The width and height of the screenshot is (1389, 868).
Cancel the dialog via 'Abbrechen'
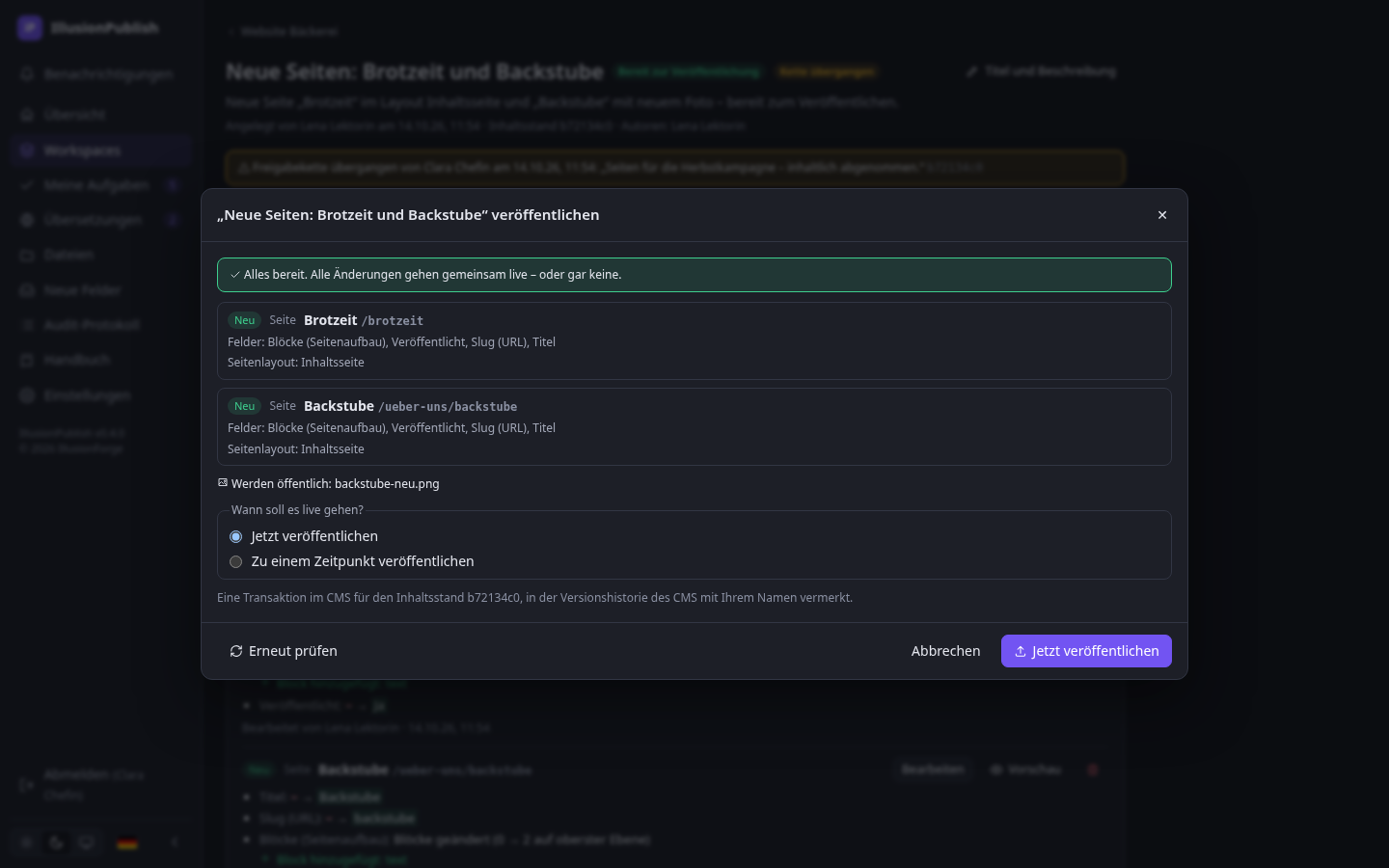pyautogui.click(x=945, y=651)
